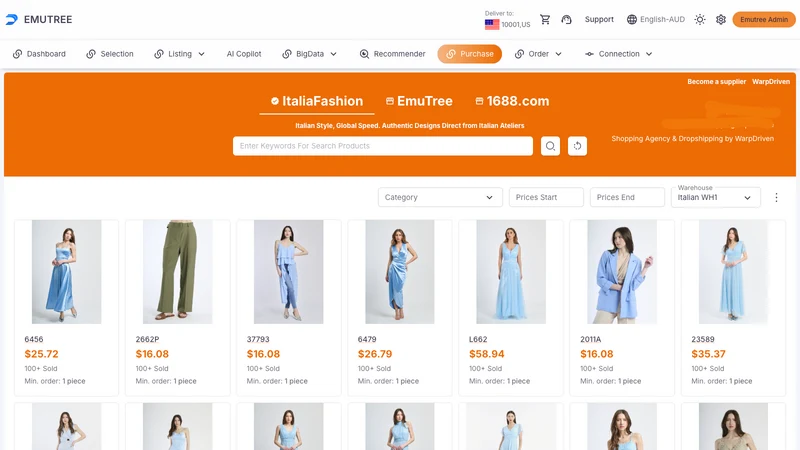This screenshot has width=800, height=450.
Task: Click the US flag delivery icon
Action: 492,24
